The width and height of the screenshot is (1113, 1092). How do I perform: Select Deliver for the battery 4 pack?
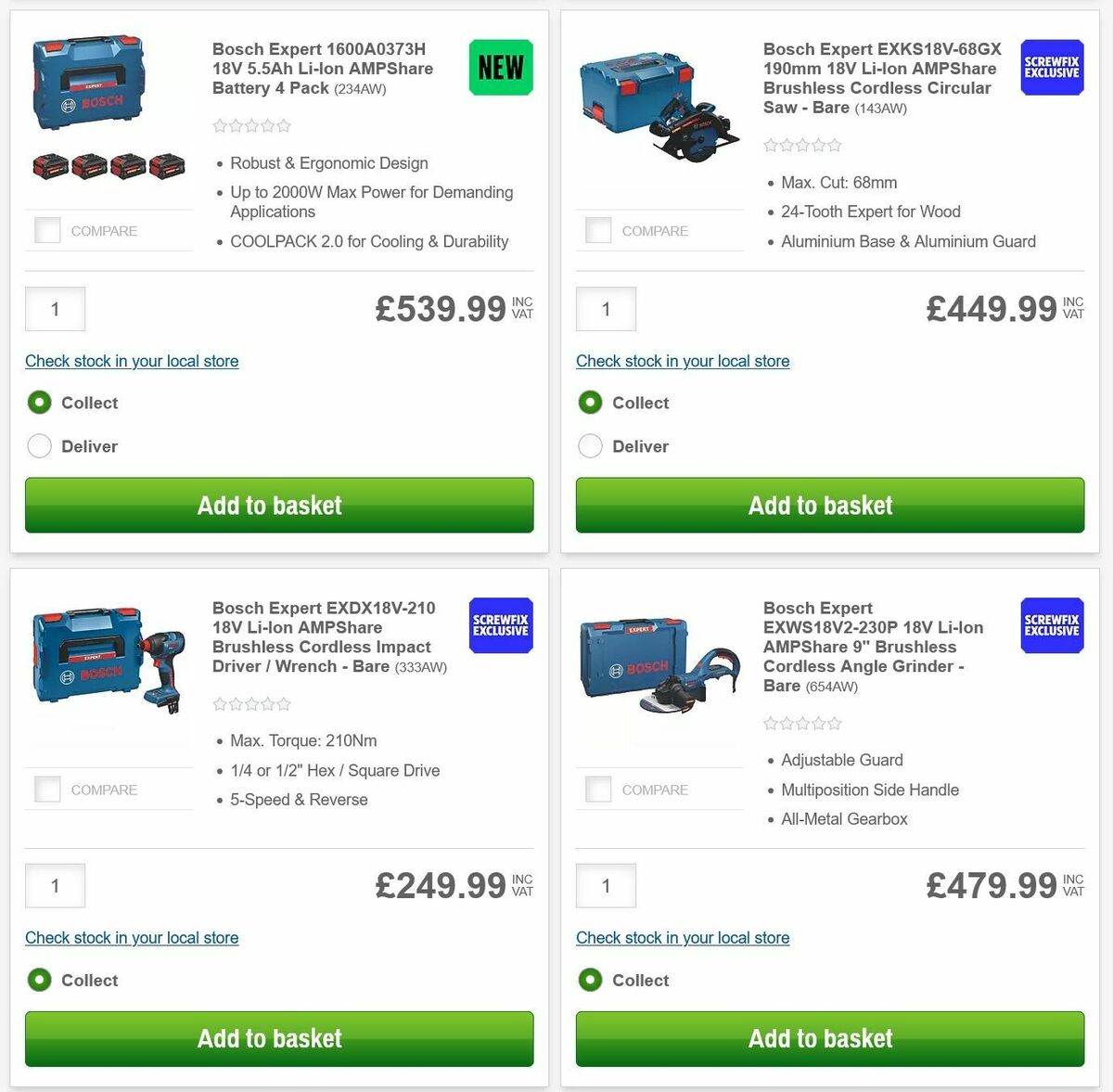[x=39, y=446]
